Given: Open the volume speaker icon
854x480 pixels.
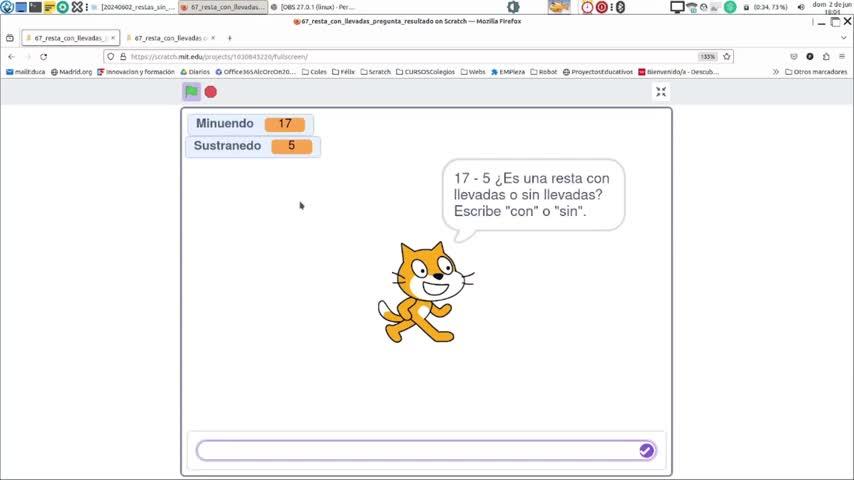Looking at the screenshot, I should [x=801, y=7].
